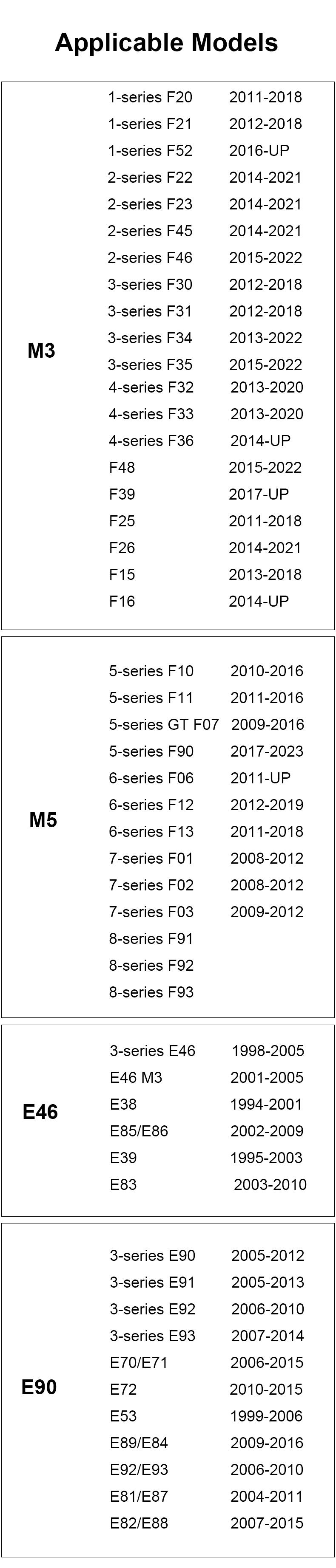
Task: Select the E70/E71 model entry
Action: [x=139, y=1362]
